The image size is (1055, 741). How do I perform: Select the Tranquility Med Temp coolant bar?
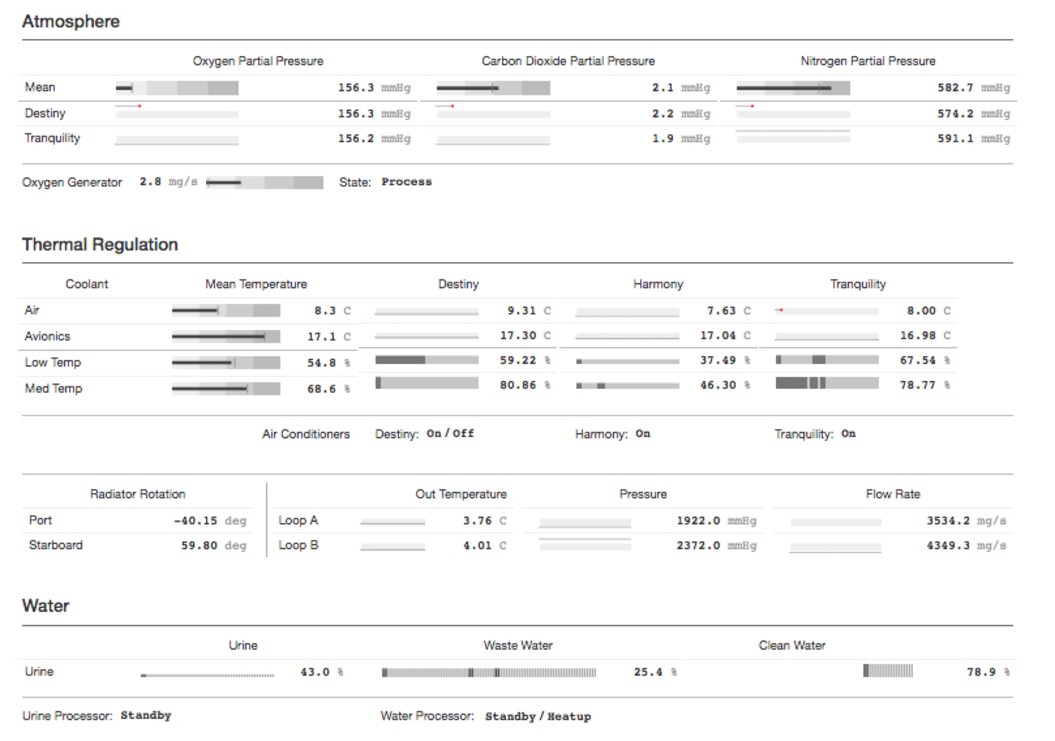tap(827, 383)
